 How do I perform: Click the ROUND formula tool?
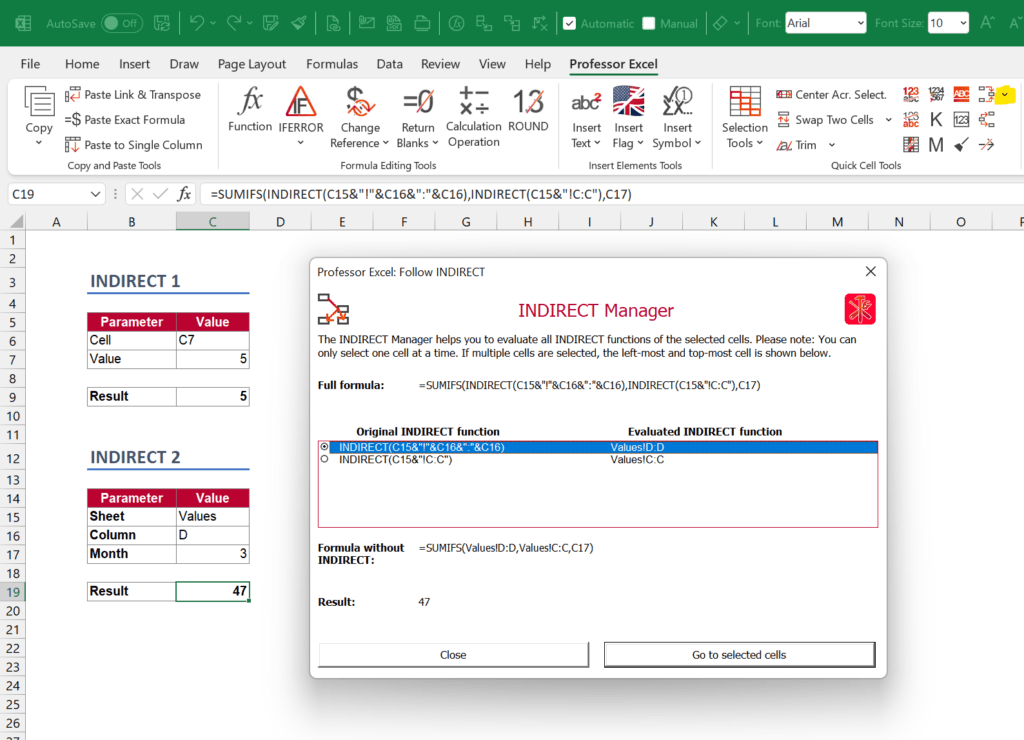point(528,109)
